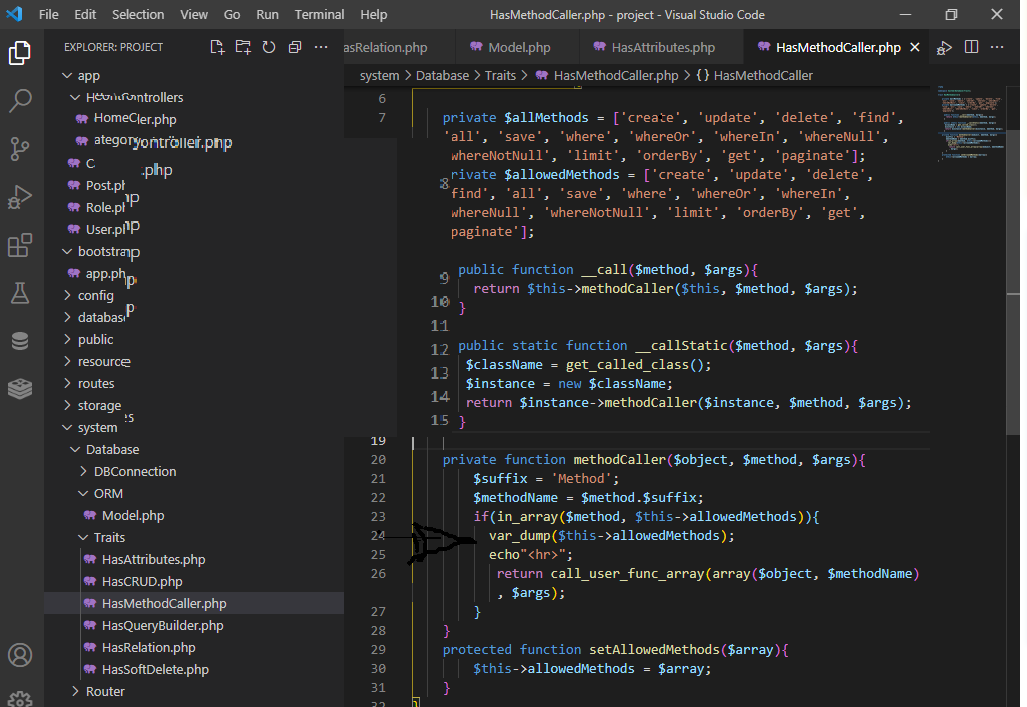Click the Traits breadcrumb segment
This screenshot has width=1027, height=707.
(x=501, y=75)
